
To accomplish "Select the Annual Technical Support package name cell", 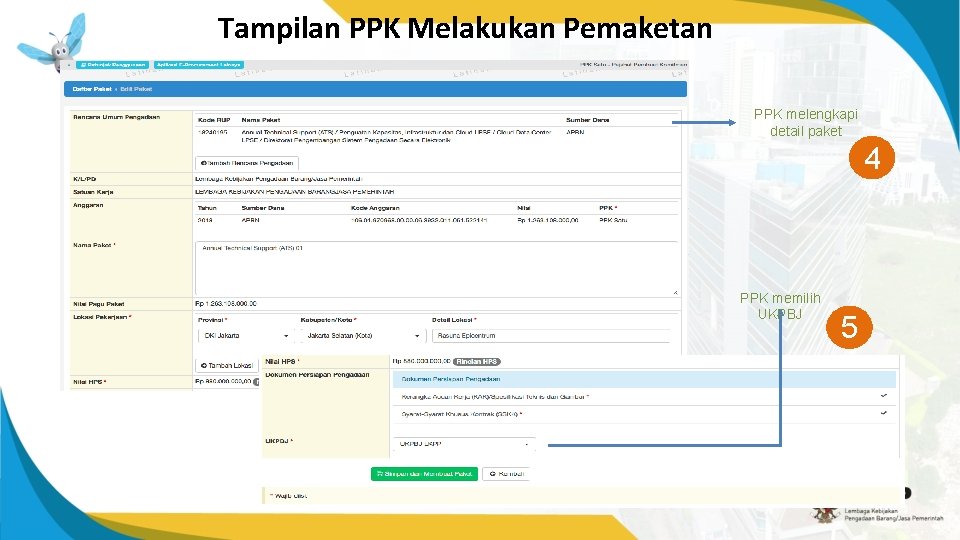I will point(396,136).
